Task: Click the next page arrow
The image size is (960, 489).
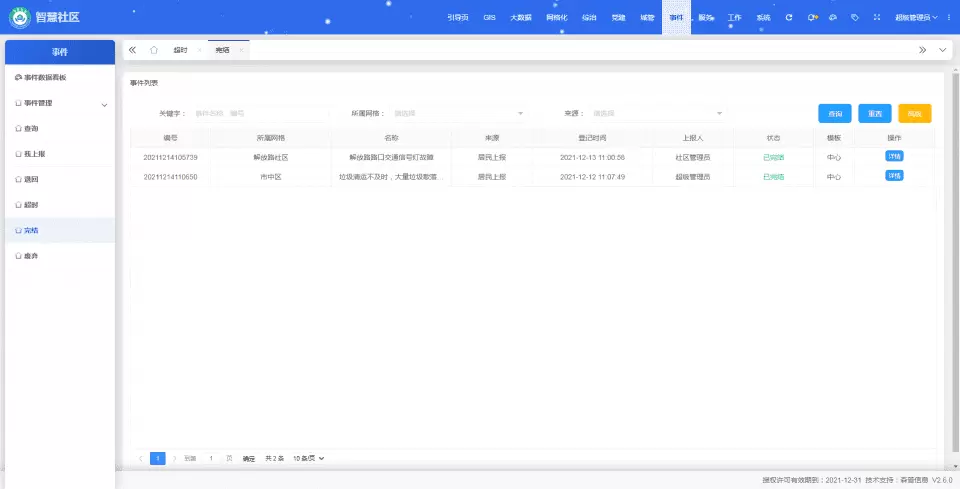Action: click(x=174, y=458)
